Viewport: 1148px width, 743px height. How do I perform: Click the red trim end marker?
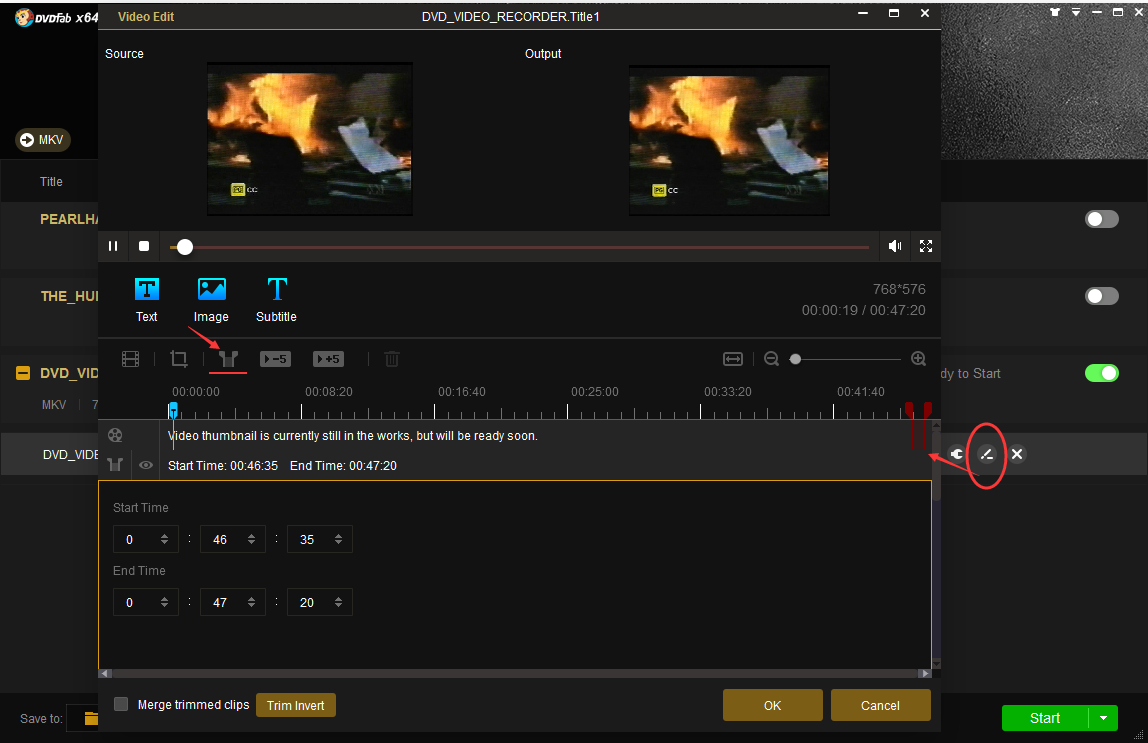928,408
